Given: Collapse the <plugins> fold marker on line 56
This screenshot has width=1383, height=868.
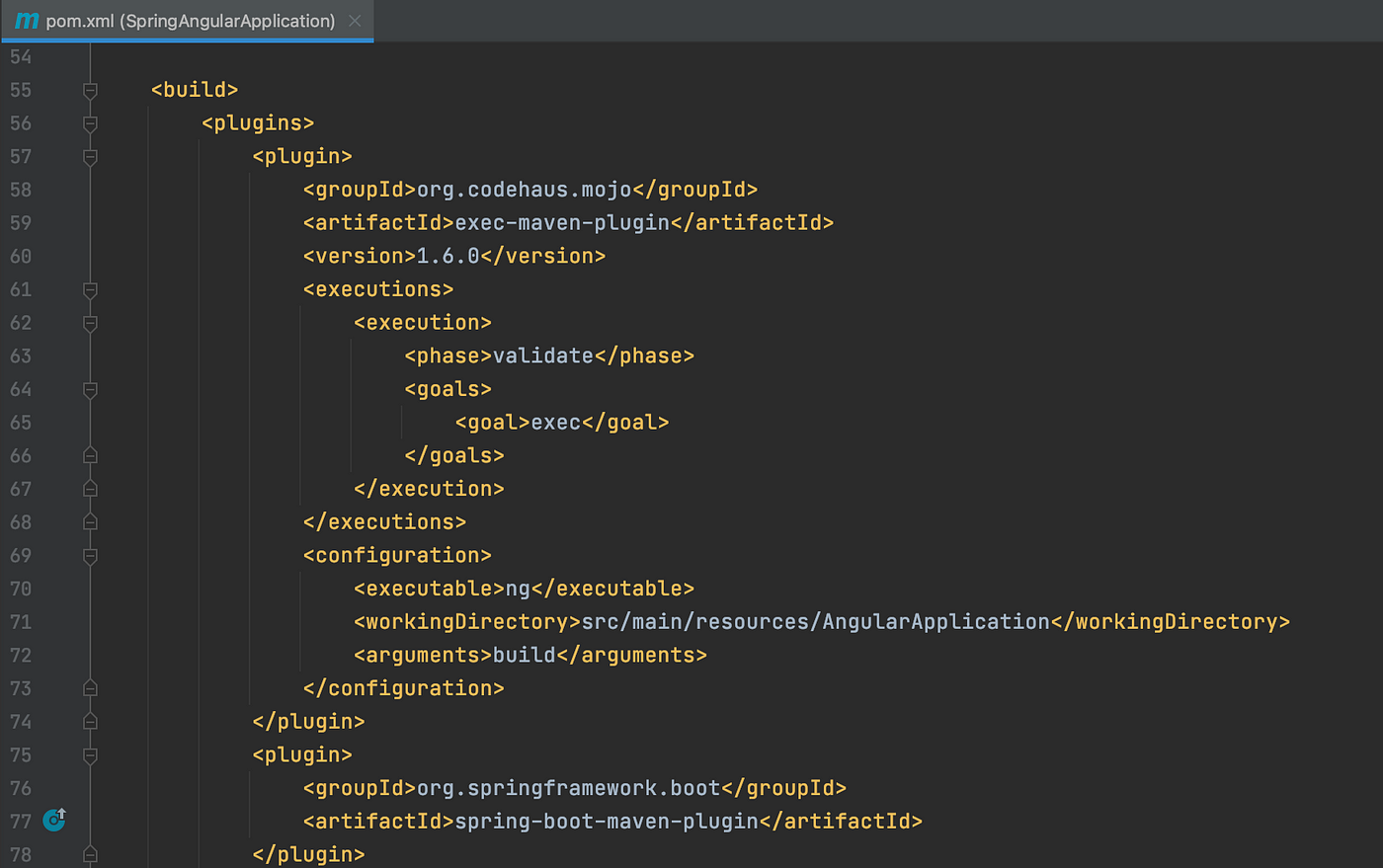Looking at the screenshot, I should 90,124.
